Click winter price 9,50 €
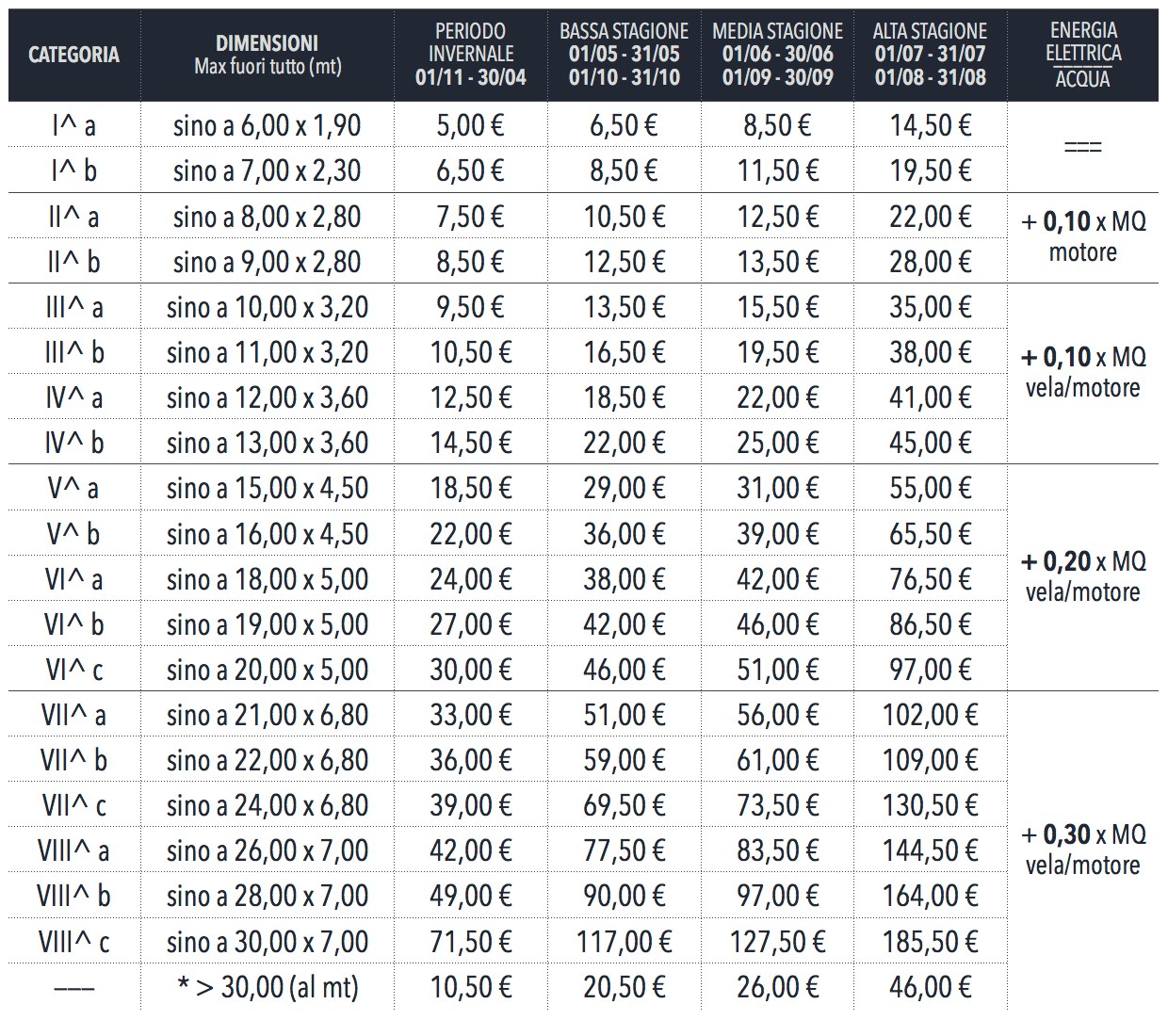The height and width of the screenshot is (1036, 1168). (x=470, y=307)
